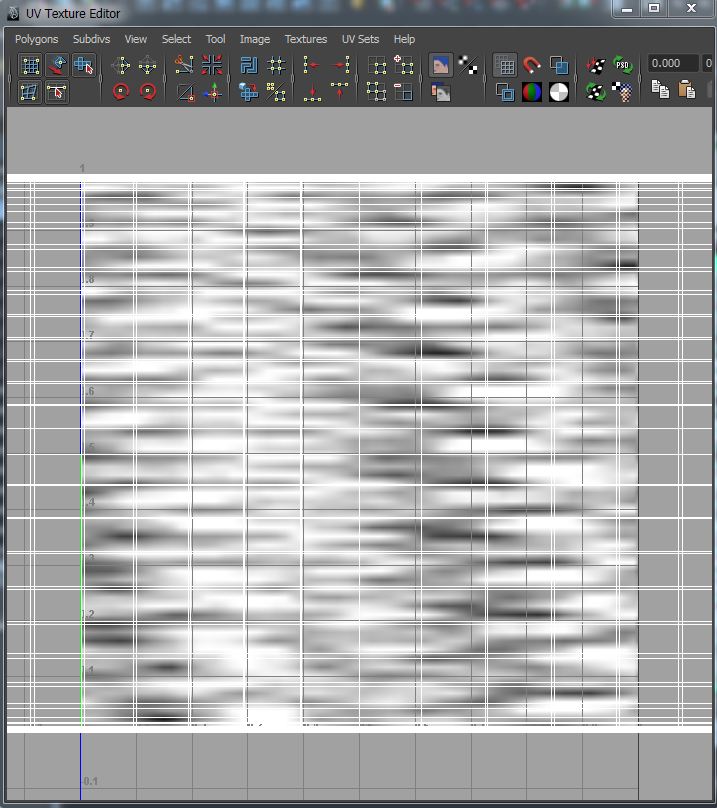
Task: Open the Textures menu
Action: pyautogui.click(x=306, y=39)
